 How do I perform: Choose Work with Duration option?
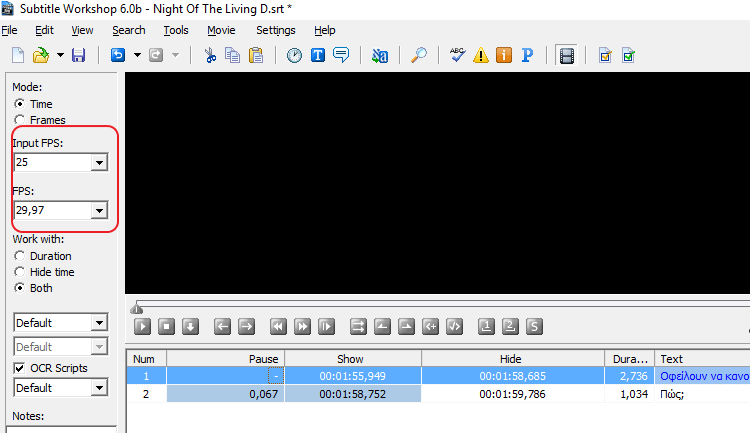[19, 256]
